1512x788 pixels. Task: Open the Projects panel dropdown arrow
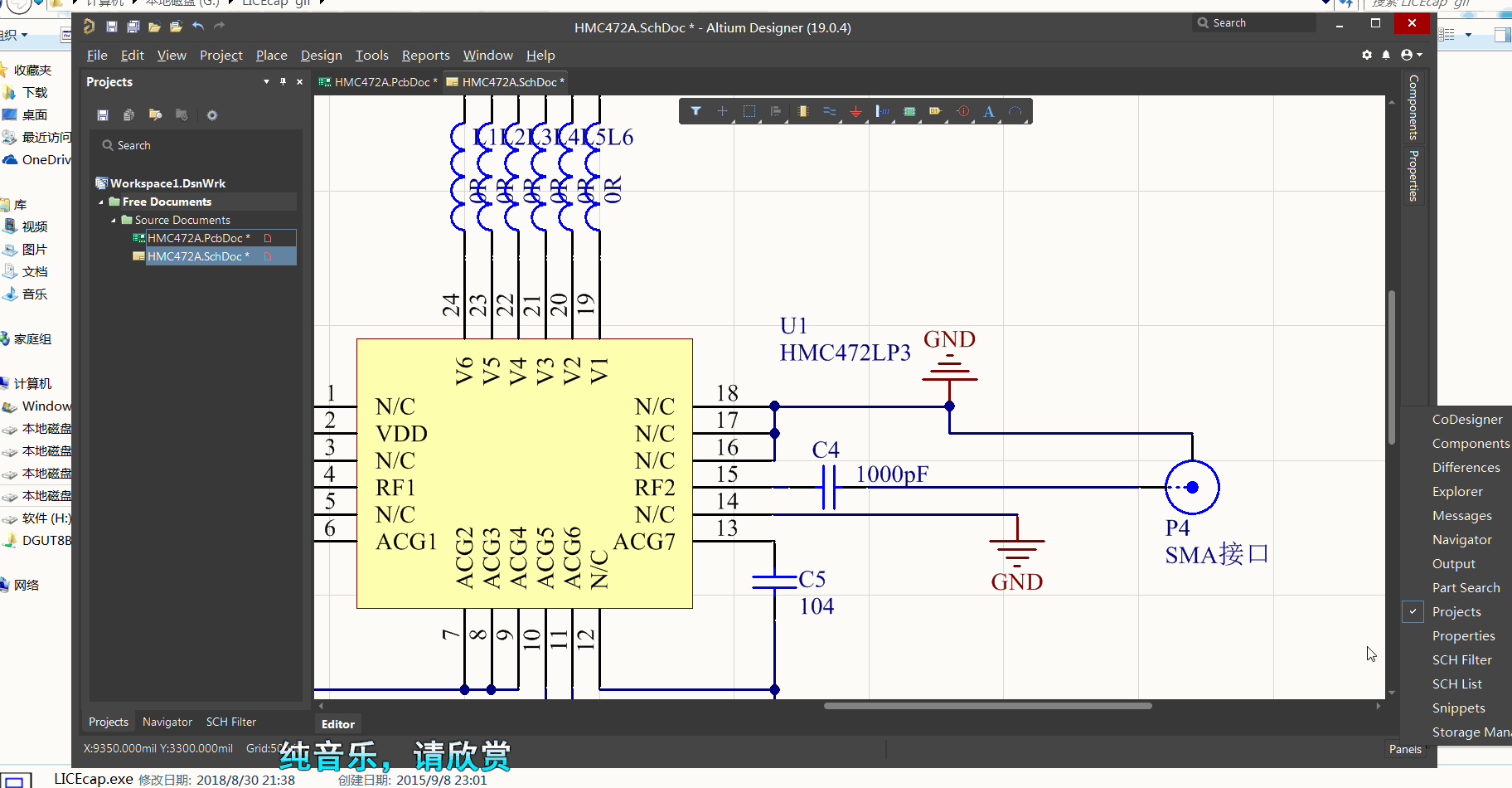266,81
